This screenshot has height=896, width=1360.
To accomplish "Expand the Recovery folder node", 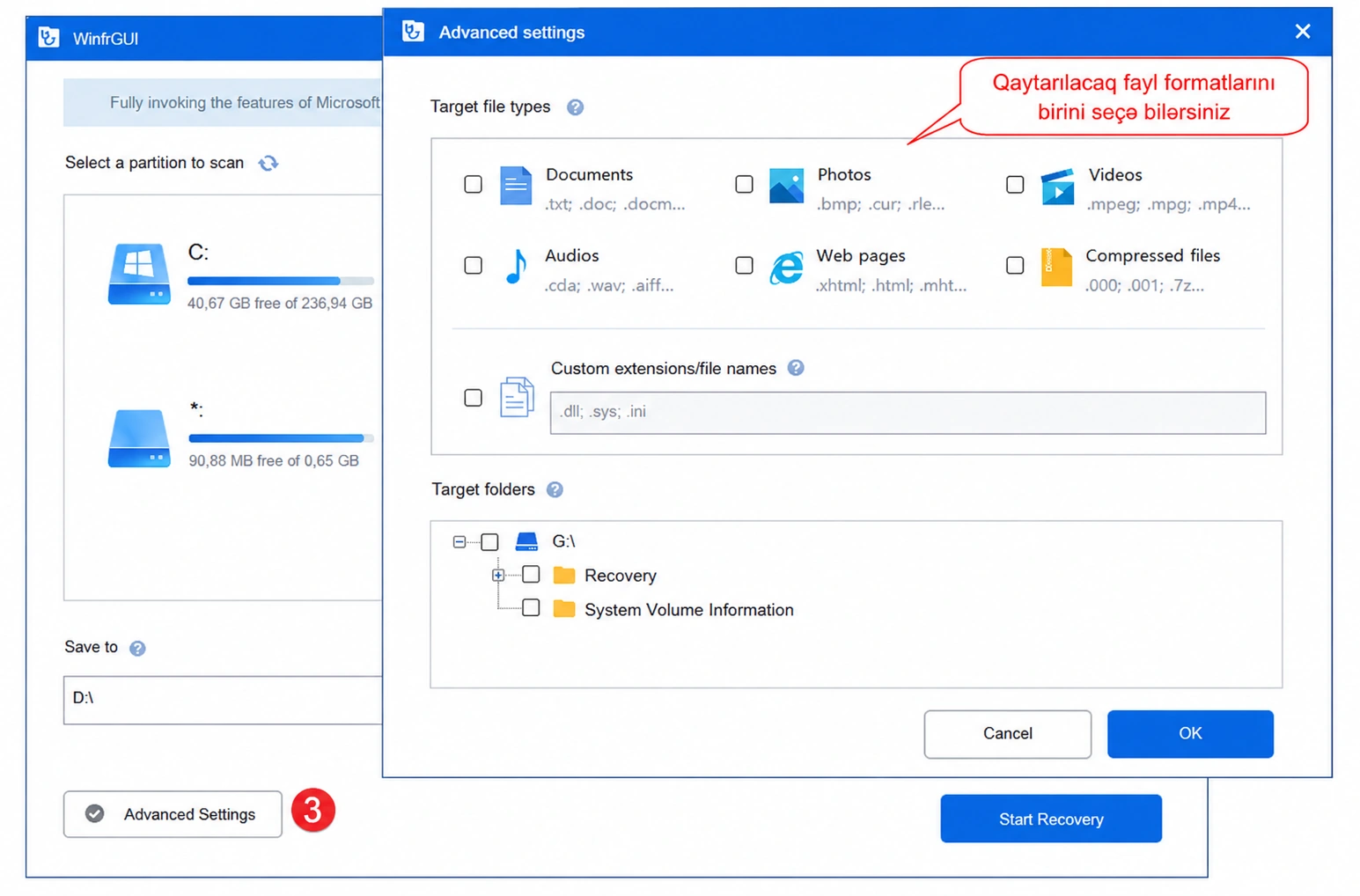I will pos(498,576).
